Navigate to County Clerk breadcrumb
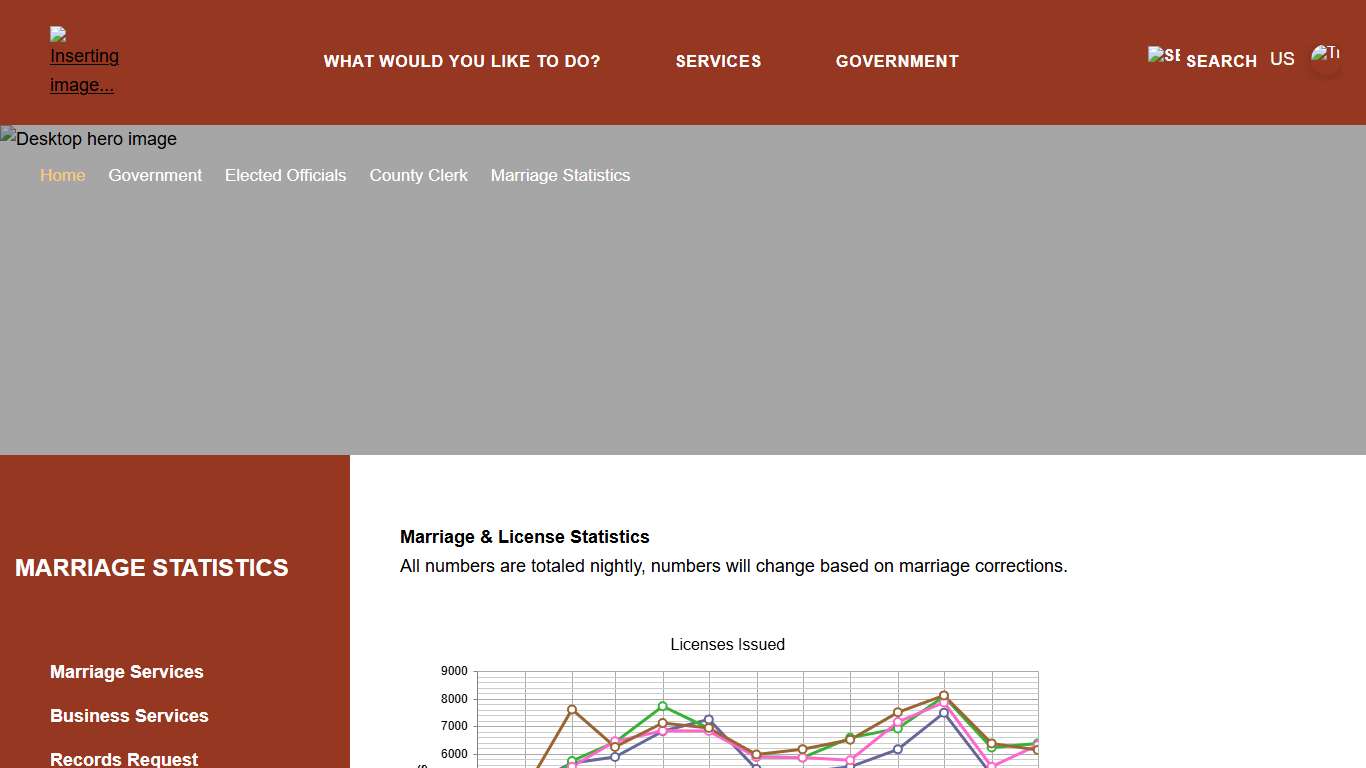The height and width of the screenshot is (768, 1366). point(418,175)
